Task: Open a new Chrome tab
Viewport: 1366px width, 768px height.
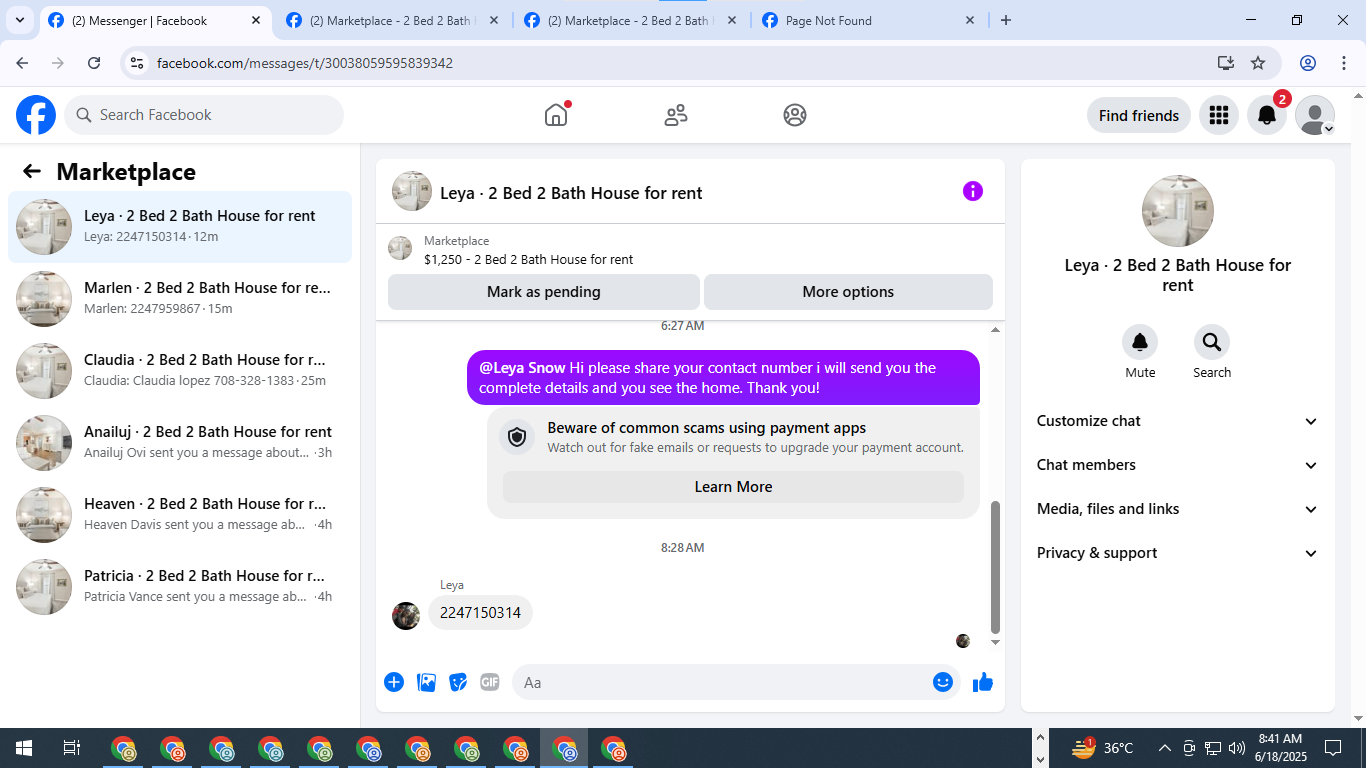Action: 1006,20
